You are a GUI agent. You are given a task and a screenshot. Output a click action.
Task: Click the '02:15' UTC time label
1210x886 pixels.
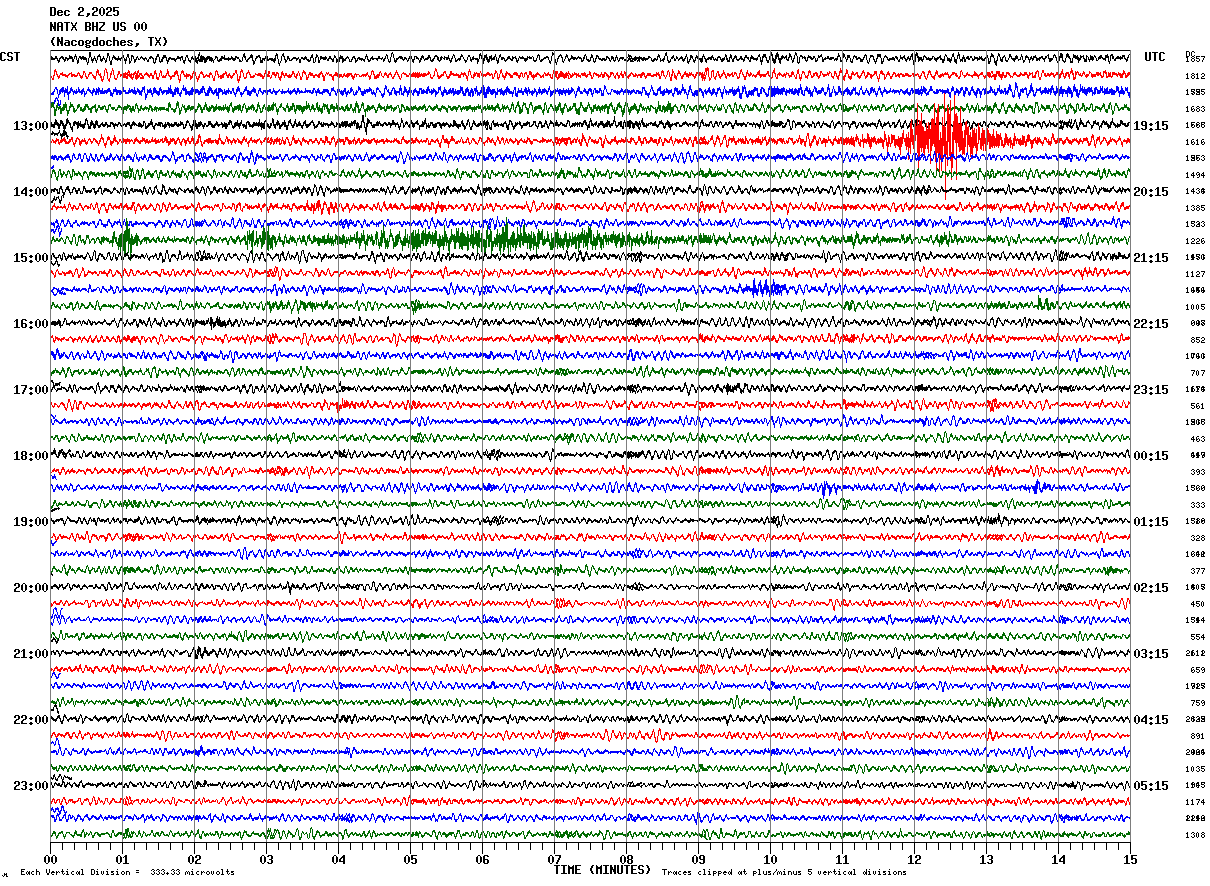pos(1151,588)
